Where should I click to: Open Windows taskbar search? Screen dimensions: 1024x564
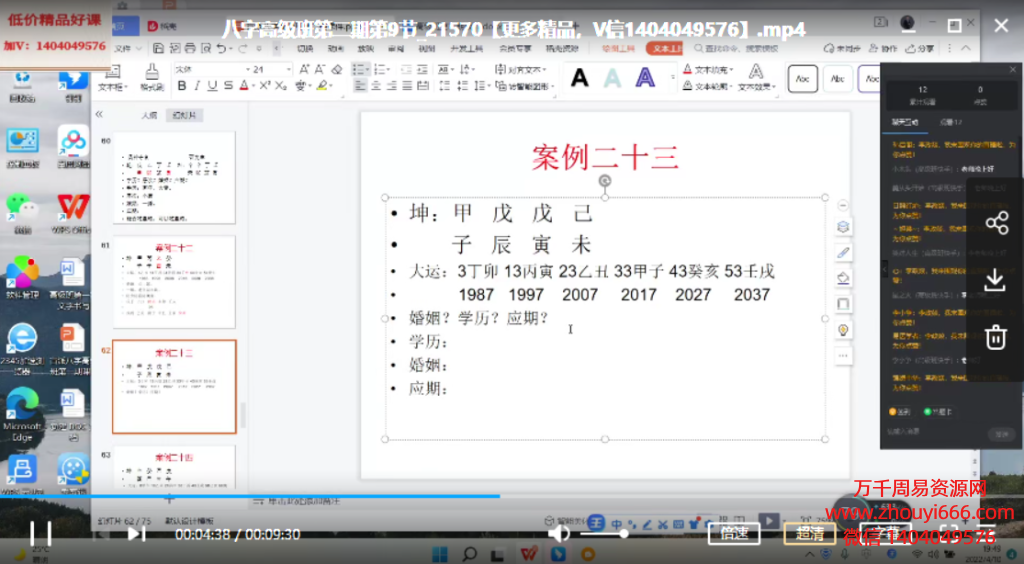[469, 555]
